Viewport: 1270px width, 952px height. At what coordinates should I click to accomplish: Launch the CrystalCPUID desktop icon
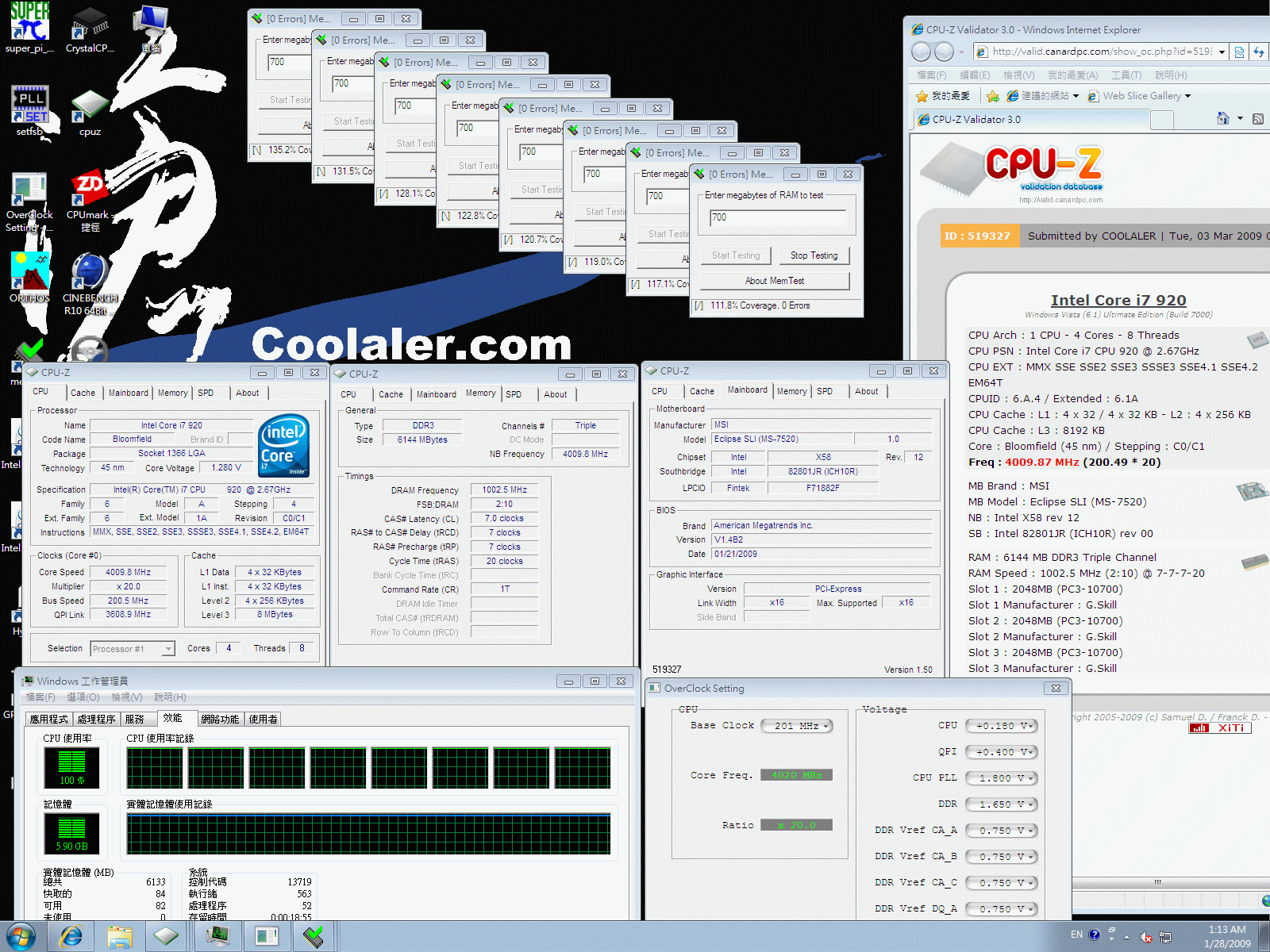pos(90,29)
